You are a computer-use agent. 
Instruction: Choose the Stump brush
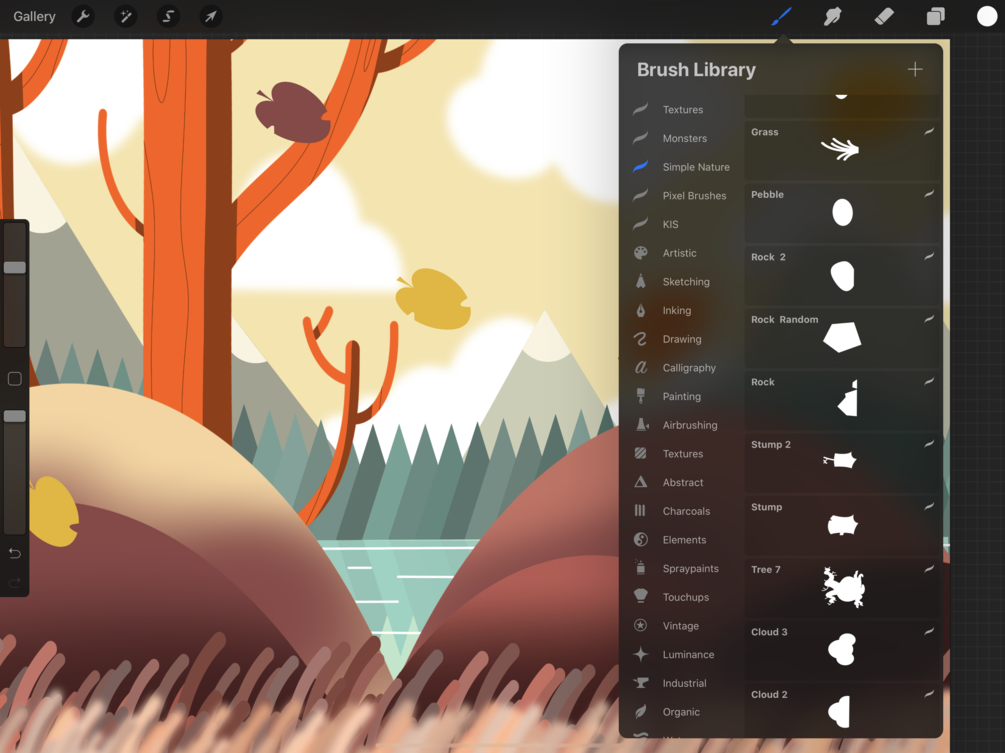pyautogui.click(x=842, y=525)
